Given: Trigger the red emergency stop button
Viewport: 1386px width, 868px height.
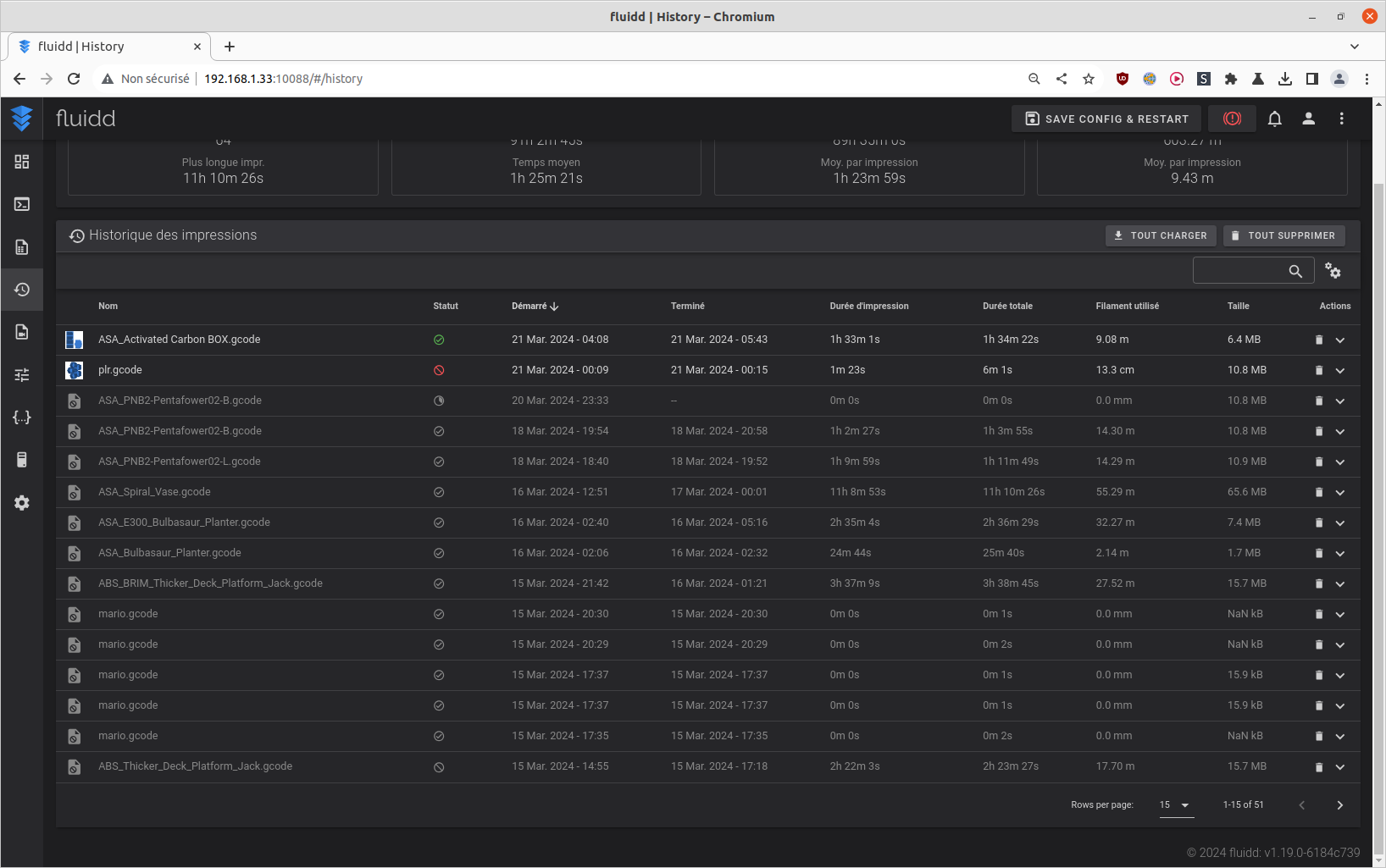Looking at the screenshot, I should pyautogui.click(x=1232, y=119).
